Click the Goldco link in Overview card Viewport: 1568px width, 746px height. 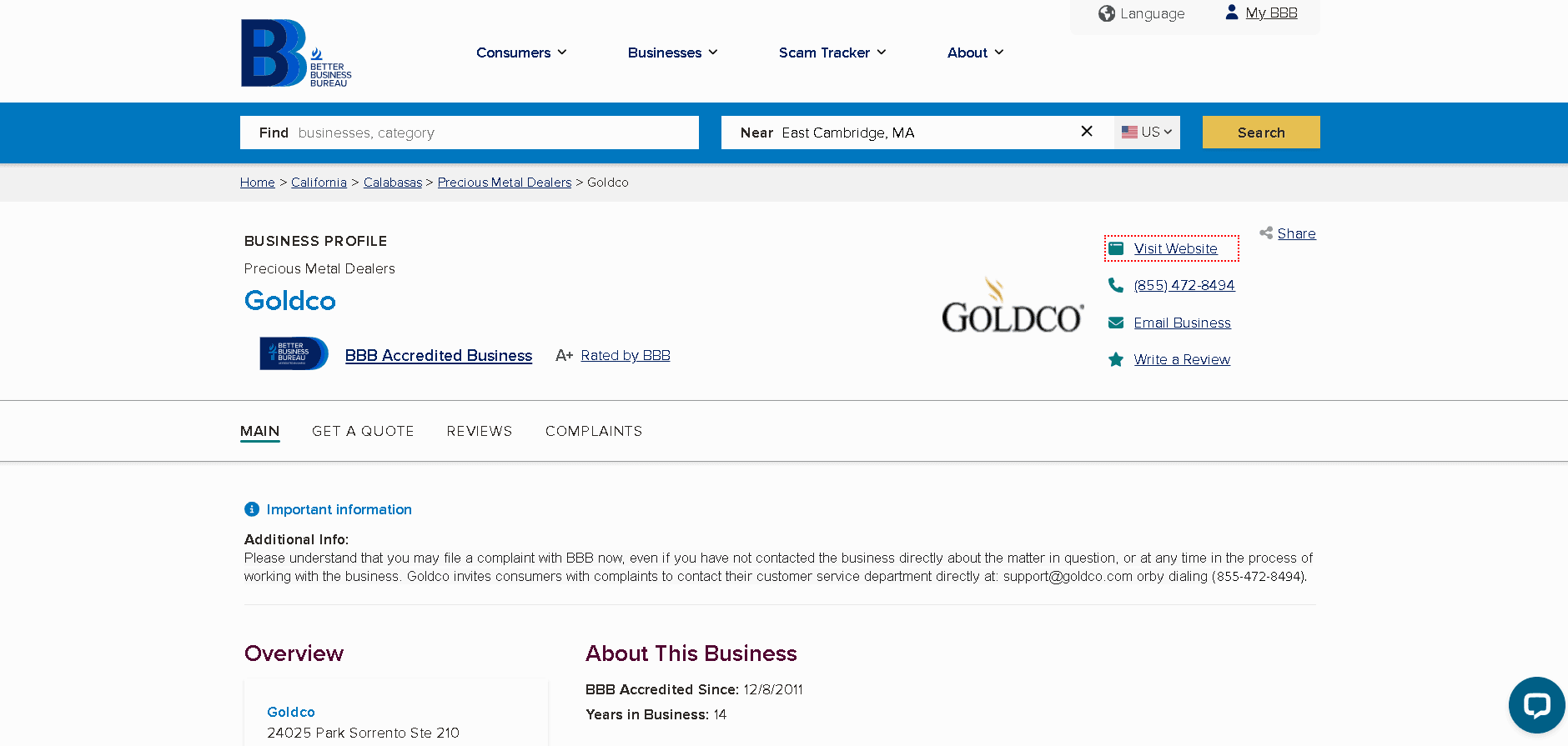coord(291,712)
